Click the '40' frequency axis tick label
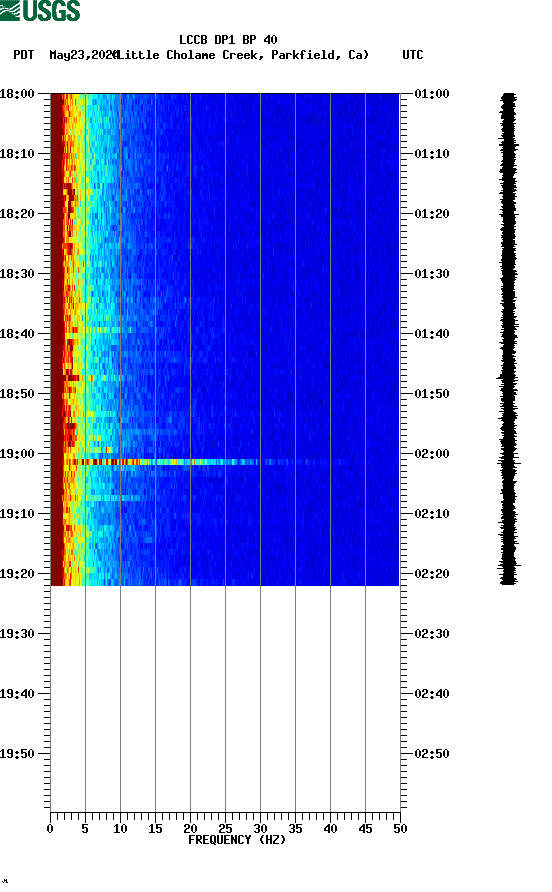 tap(330, 829)
